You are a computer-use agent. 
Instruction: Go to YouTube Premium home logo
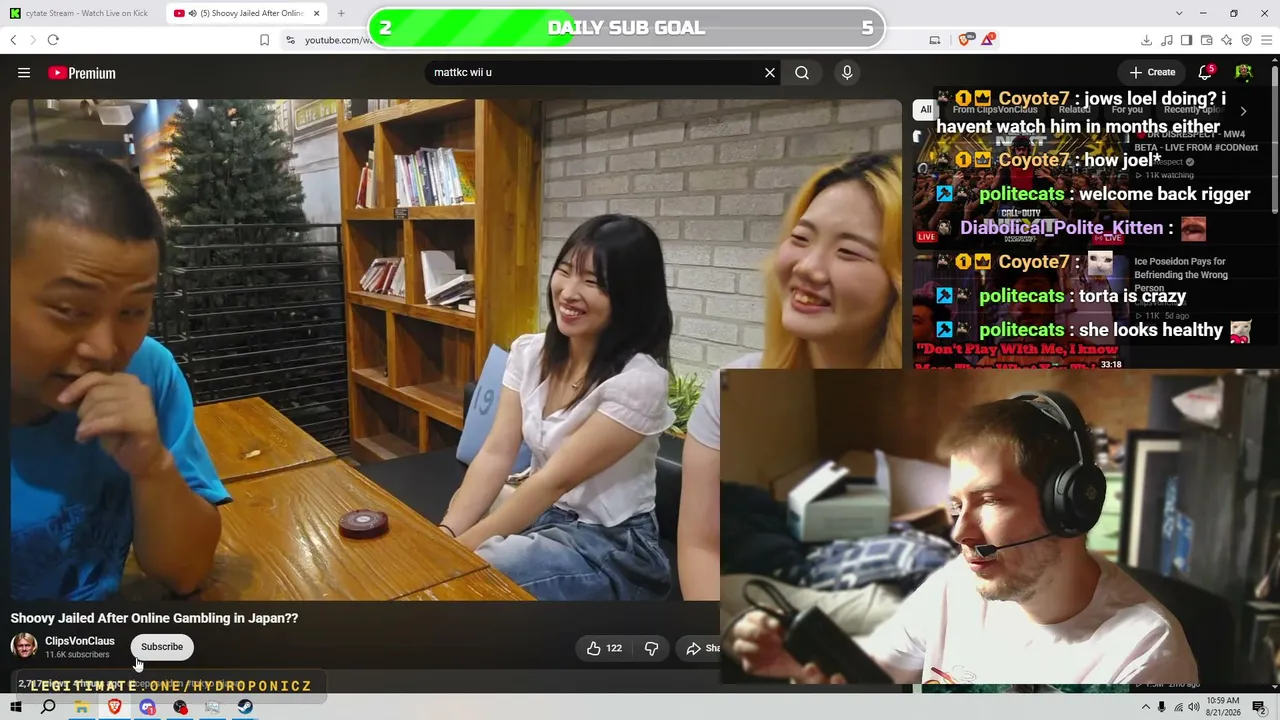point(82,73)
